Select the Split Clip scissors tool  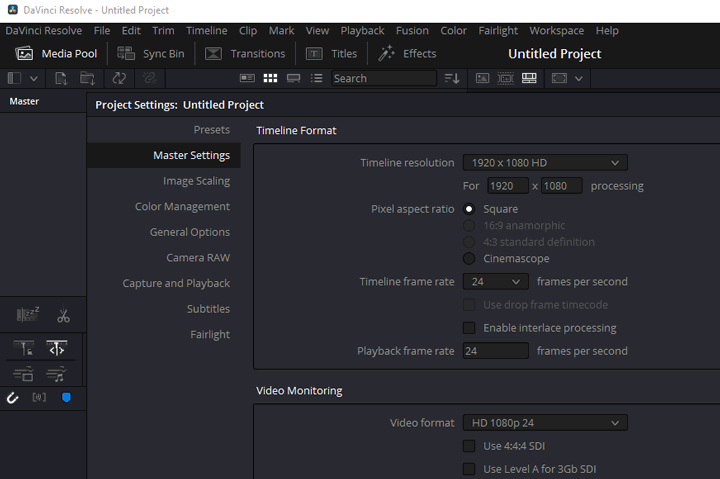(x=63, y=316)
